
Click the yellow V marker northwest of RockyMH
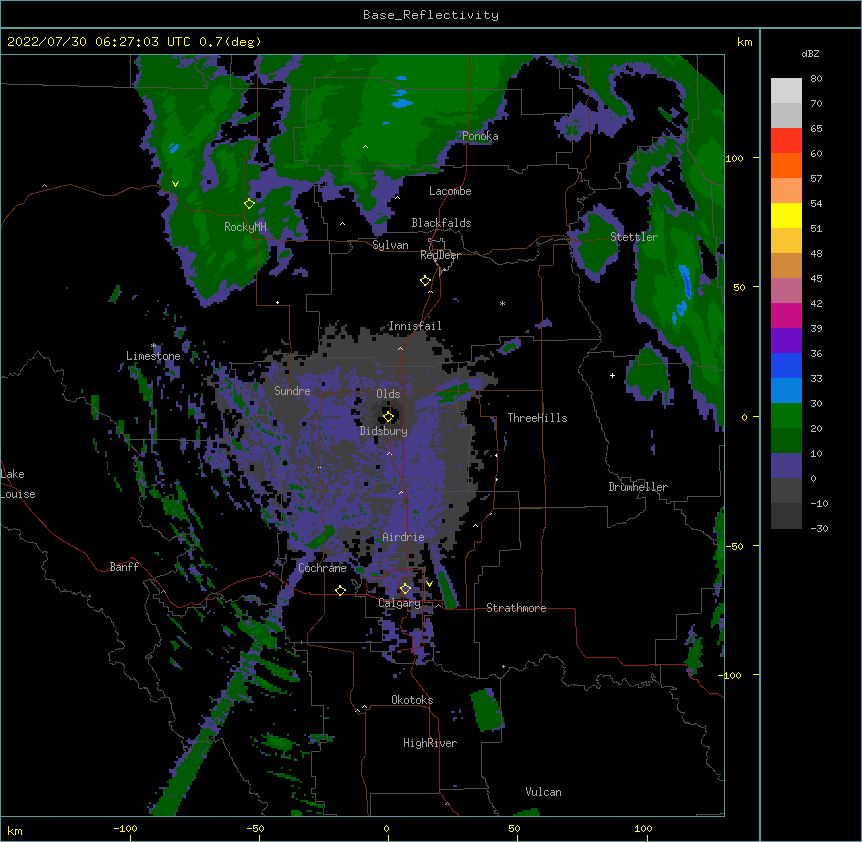175,184
